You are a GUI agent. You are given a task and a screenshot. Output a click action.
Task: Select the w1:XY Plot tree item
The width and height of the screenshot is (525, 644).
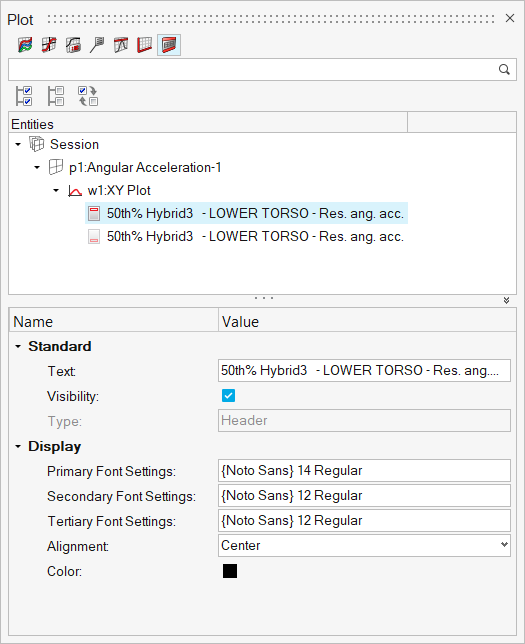pos(119,191)
